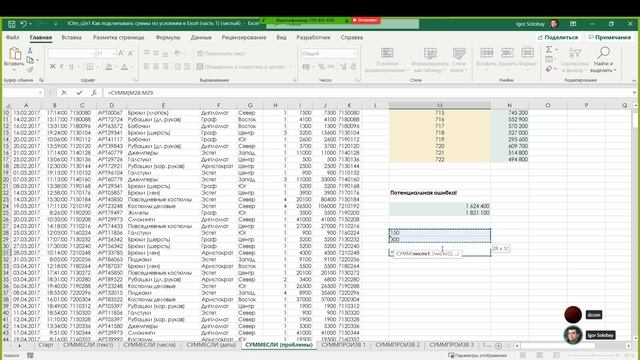
Task: Open Conditional Formatting (Условное форматирование) menu
Action: (x=387, y=60)
